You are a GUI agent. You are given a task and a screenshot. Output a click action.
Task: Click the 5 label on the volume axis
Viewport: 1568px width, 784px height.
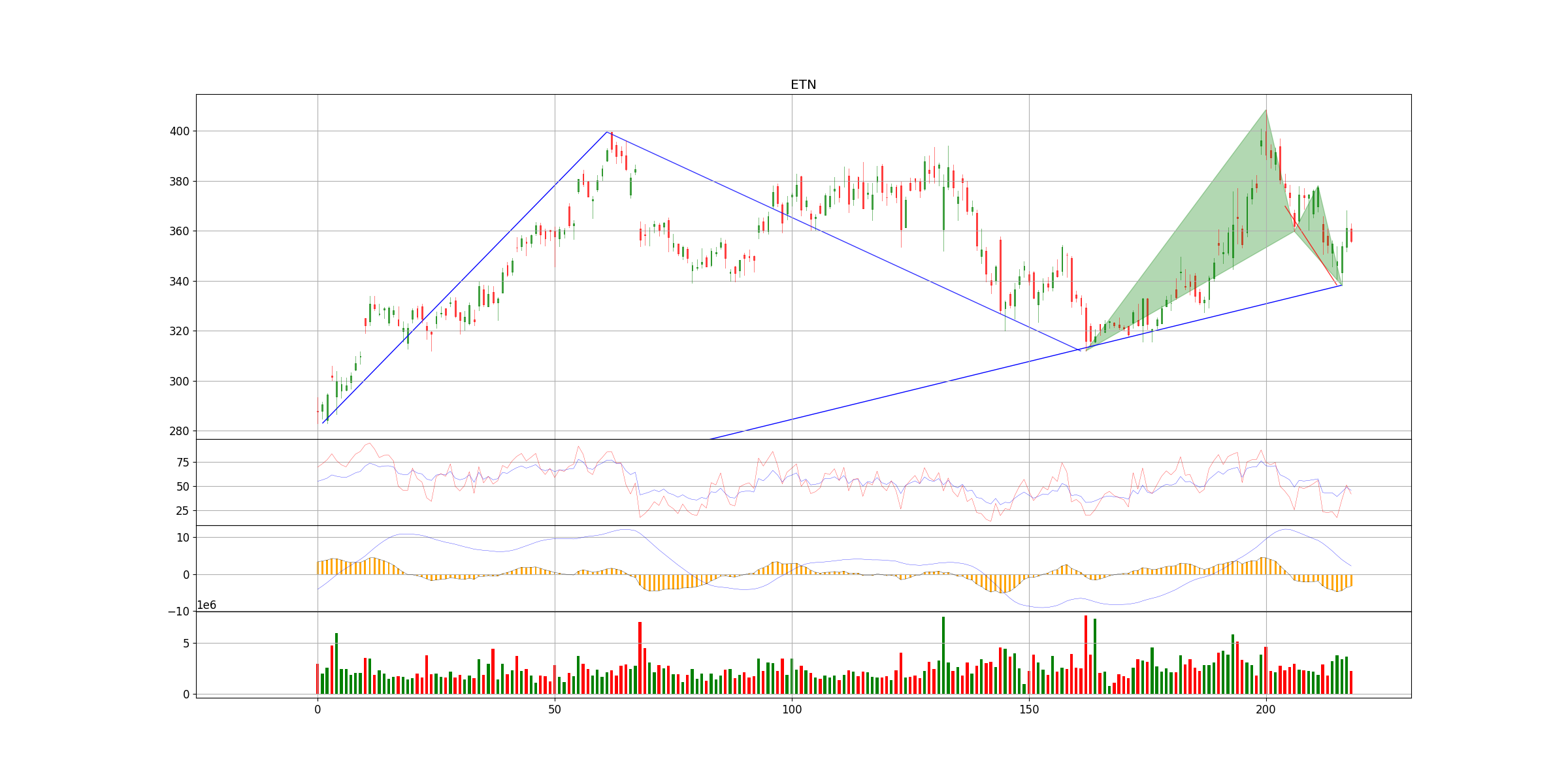click(186, 644)
